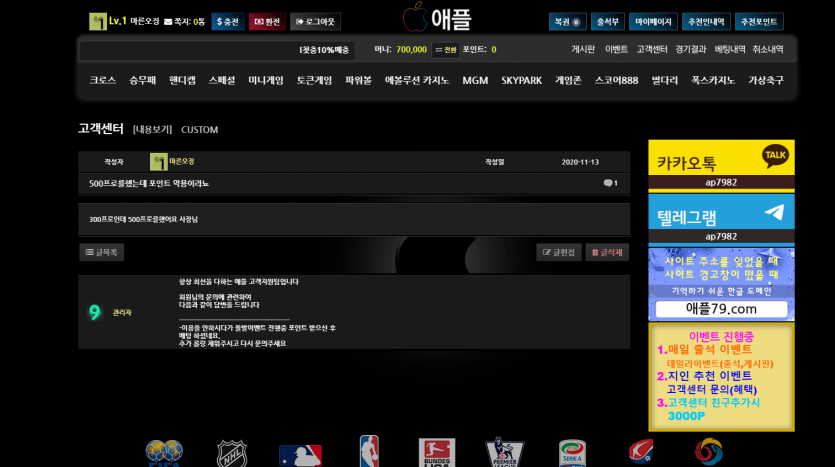835x467 pixels.
Task: Click the MLB logo icon
Action: click(300, 456)
